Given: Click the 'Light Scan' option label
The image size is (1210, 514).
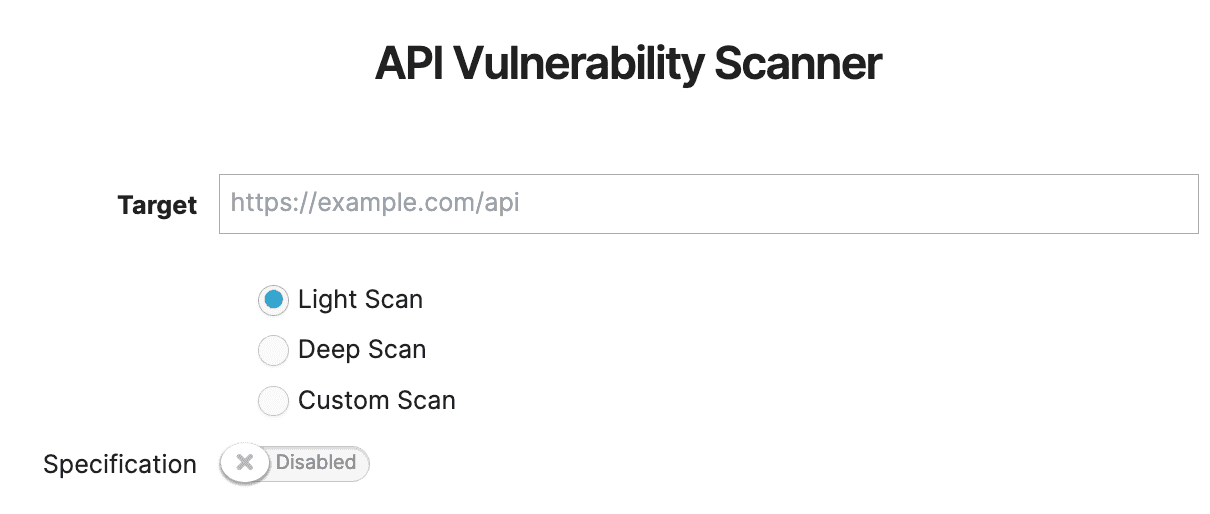Looking at the screenshot, I should pyautogui.click(x=360, y=299).
